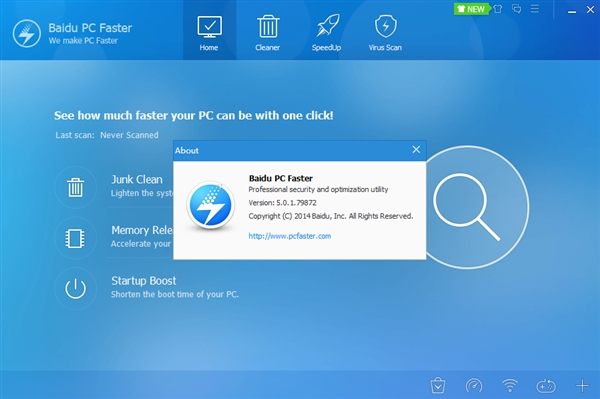This screenshot has height=399, width=600.
Task: Open the game controller icon
Action: [x=546, y=386]
